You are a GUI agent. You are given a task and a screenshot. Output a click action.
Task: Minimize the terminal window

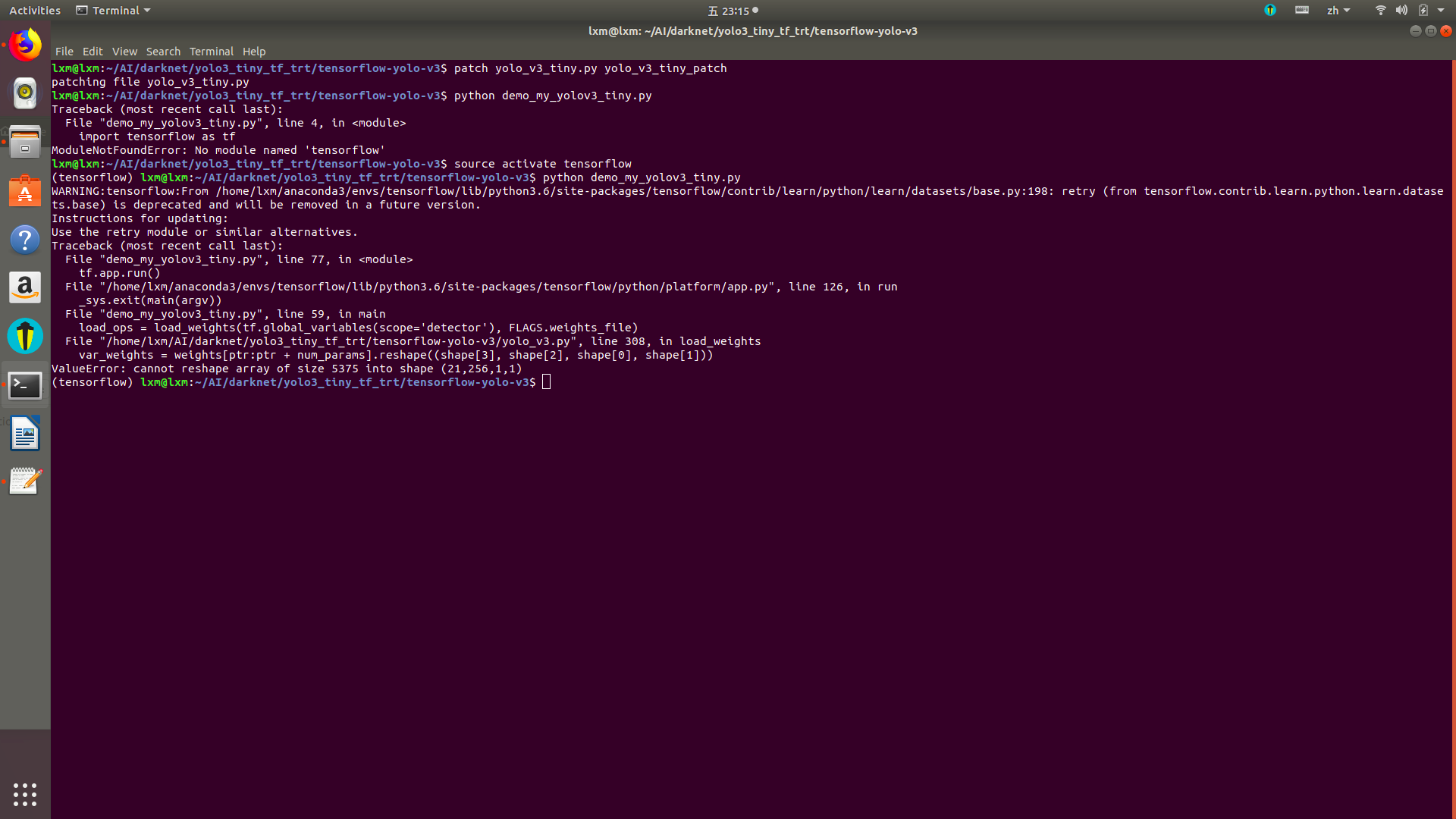pyautogui.click(x=1415, y=31)
